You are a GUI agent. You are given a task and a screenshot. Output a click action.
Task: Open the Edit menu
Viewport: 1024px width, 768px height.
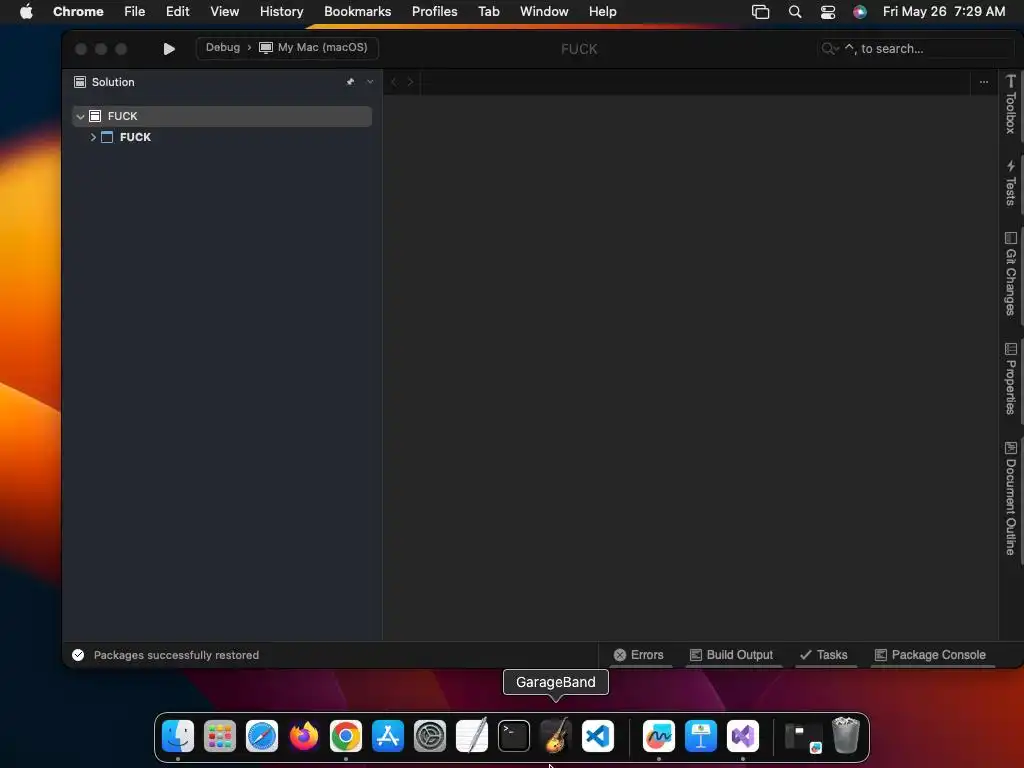(177, 11)
